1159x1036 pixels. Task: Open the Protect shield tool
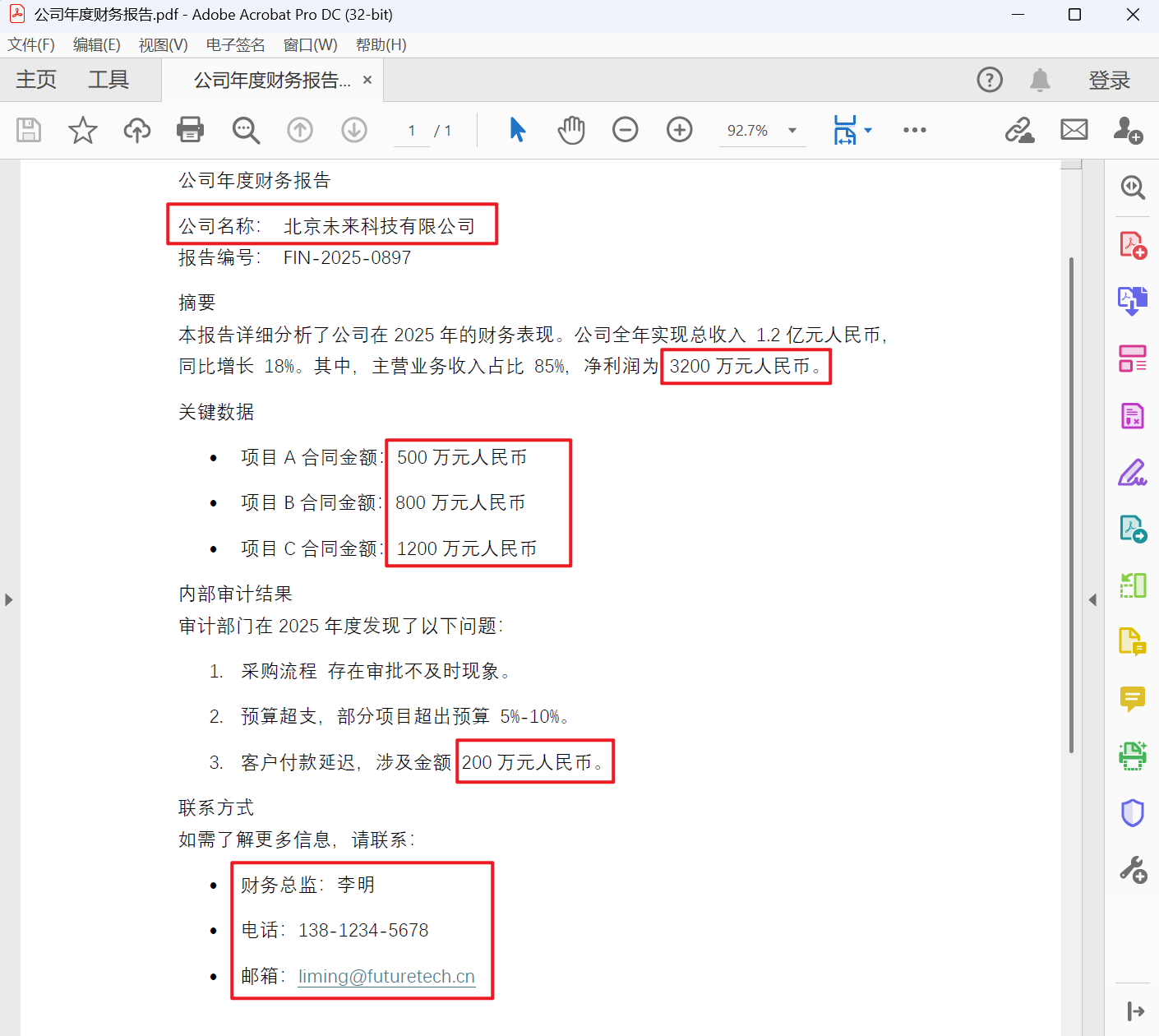(x=1132, y=812)
